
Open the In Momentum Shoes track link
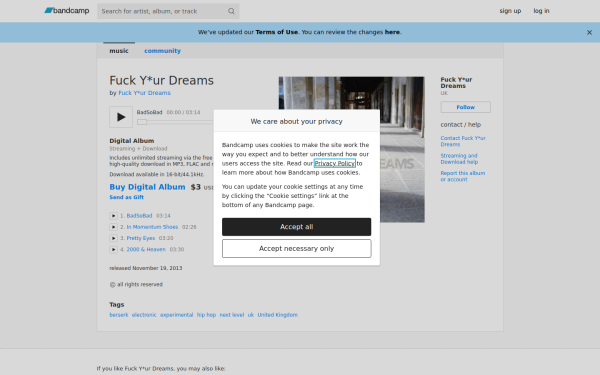tap(152, 227)
